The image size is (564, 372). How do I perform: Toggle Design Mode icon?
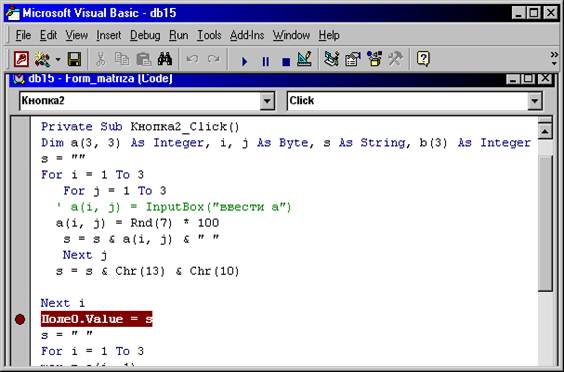[x=304, y=59]
